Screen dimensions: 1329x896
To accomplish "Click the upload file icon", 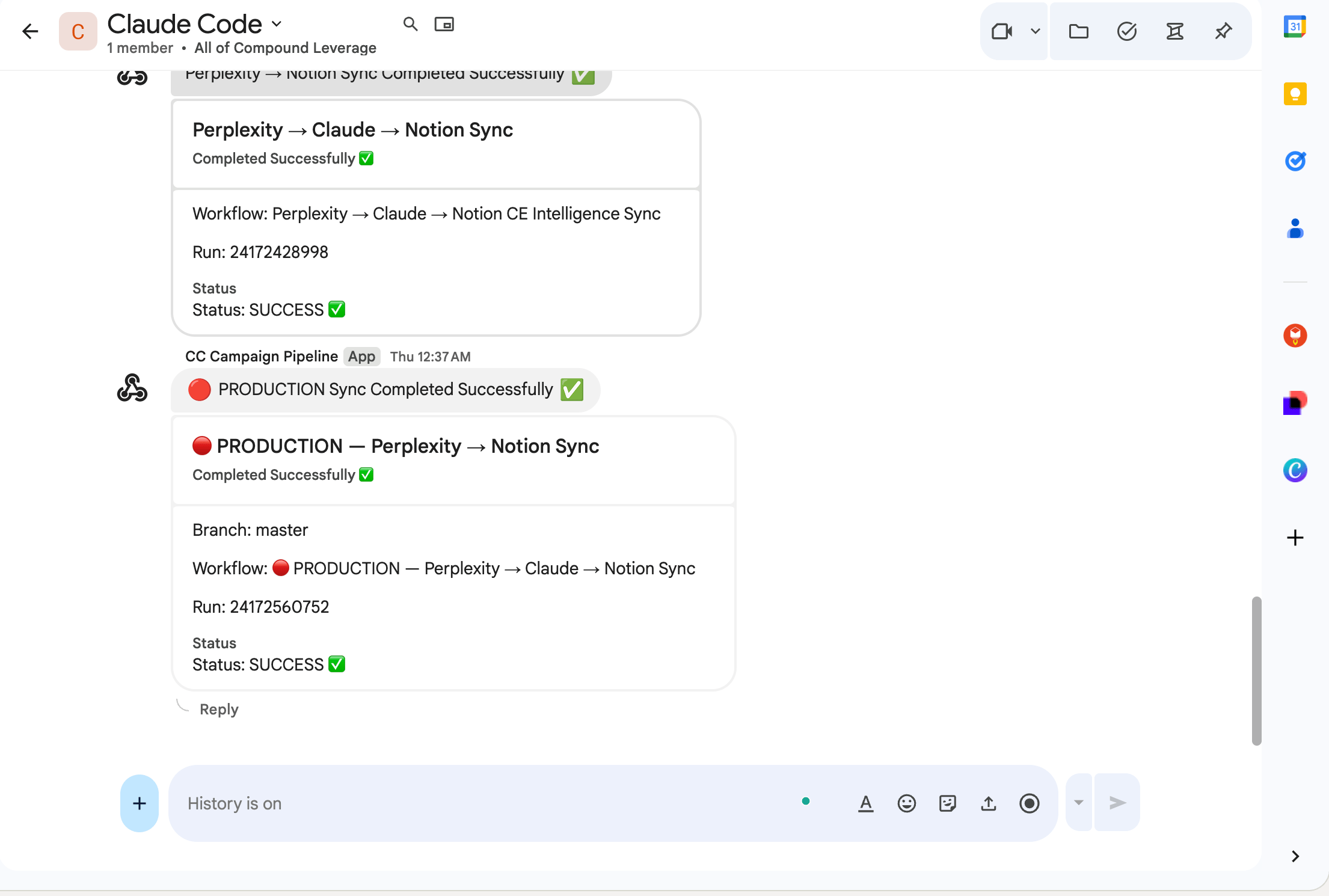I will pyautogui.click(x=988, y=803).
